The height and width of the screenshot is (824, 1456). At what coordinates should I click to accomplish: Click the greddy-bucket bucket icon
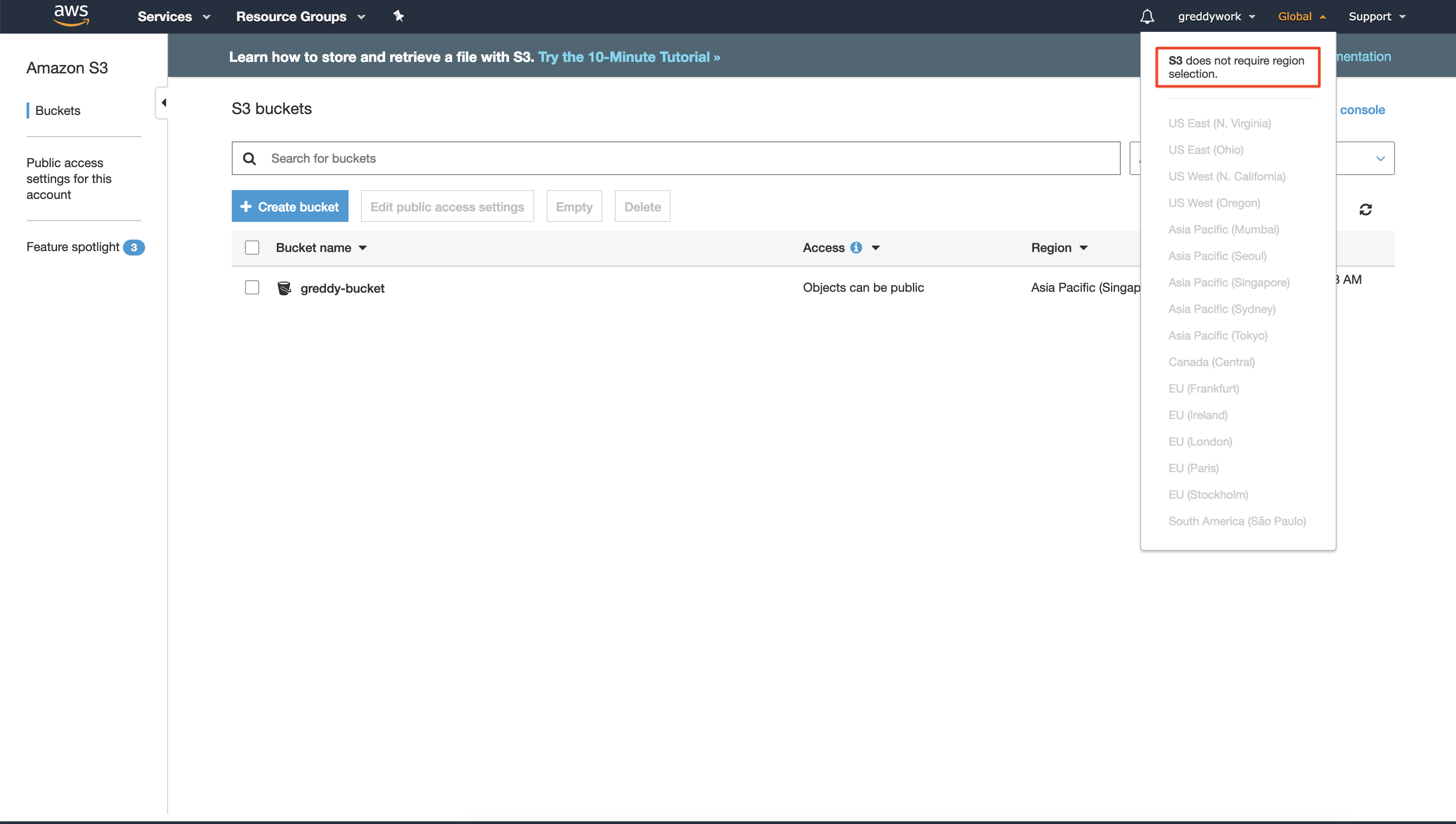tap(284, 288)
